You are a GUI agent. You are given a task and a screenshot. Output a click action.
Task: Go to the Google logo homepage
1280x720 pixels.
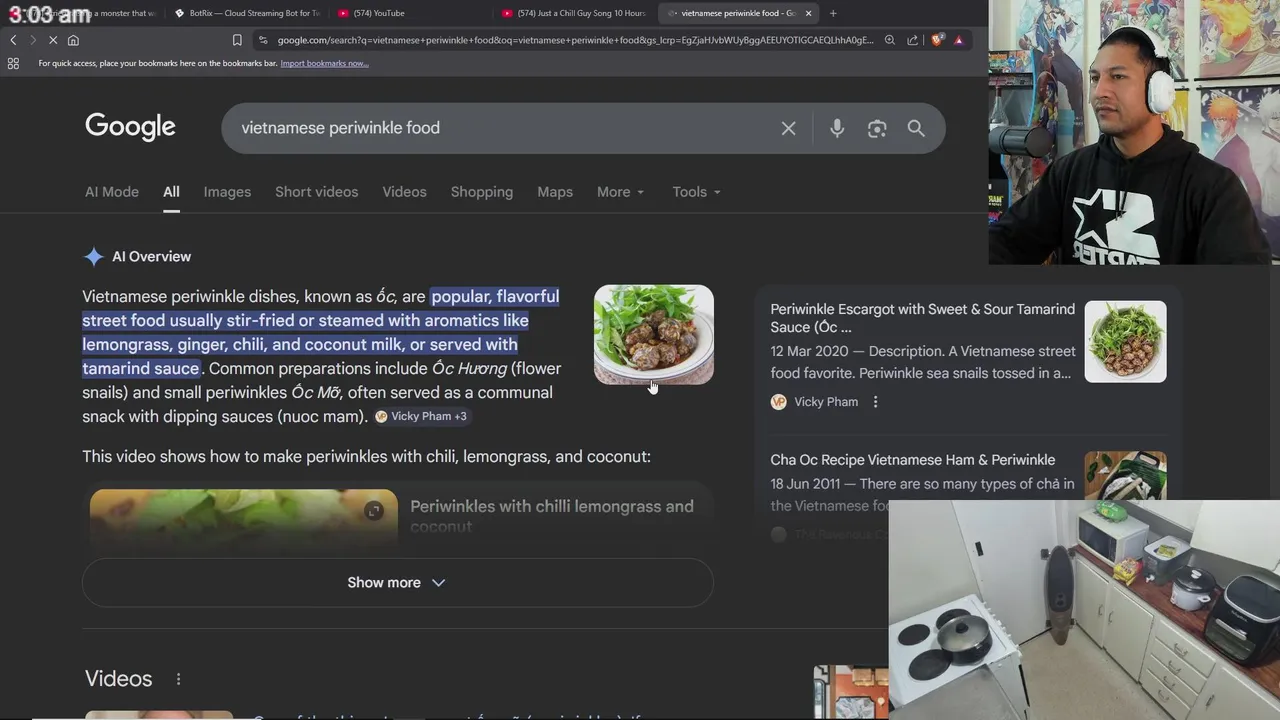(x=130, y=127)
